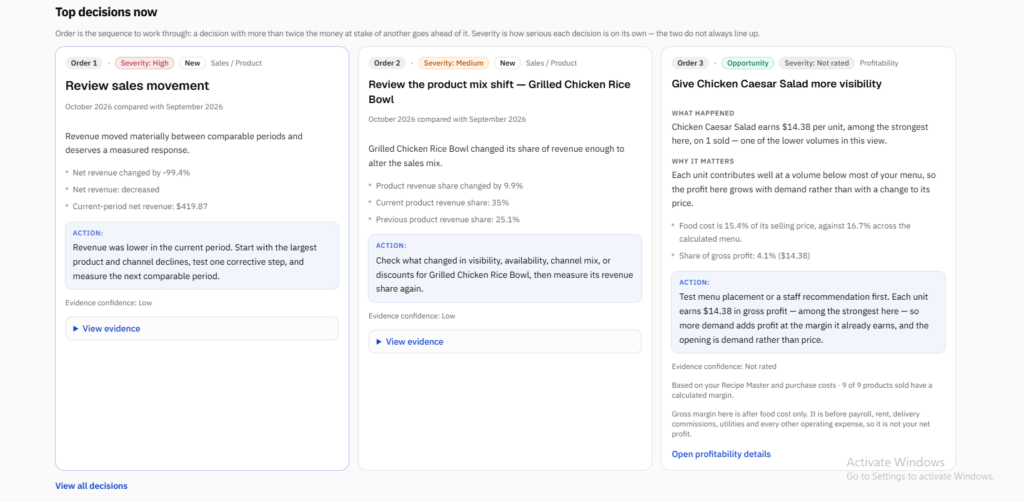Screen dimensions: 1024x502
Task: Click the Profitability category label
Action: 878,63
